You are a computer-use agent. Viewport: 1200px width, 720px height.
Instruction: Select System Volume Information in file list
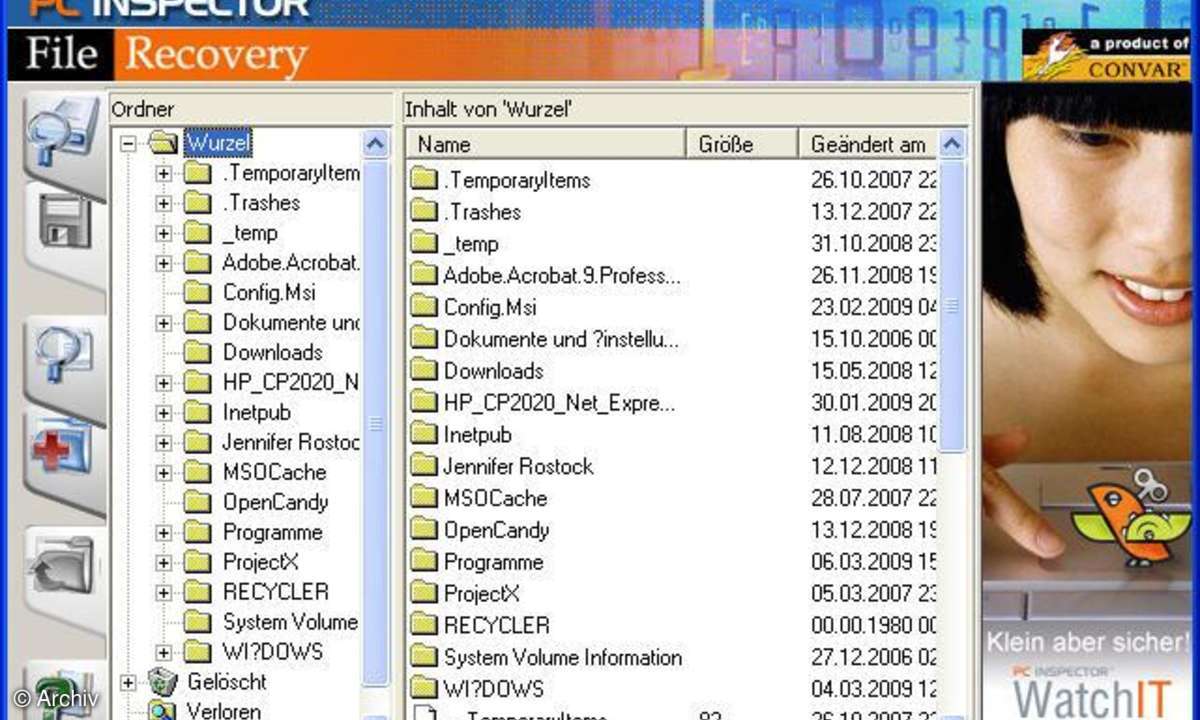(562, 657)
